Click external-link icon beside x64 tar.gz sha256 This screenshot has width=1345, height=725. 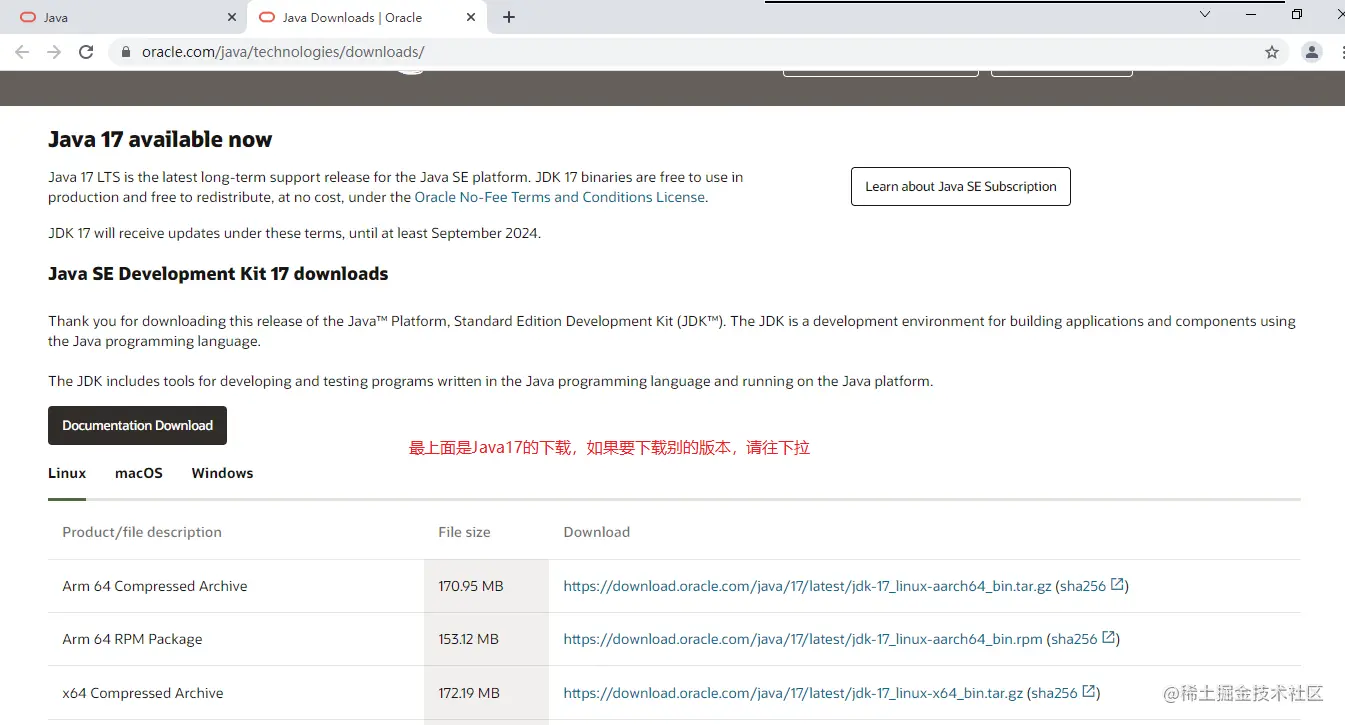pos(1090,692)
